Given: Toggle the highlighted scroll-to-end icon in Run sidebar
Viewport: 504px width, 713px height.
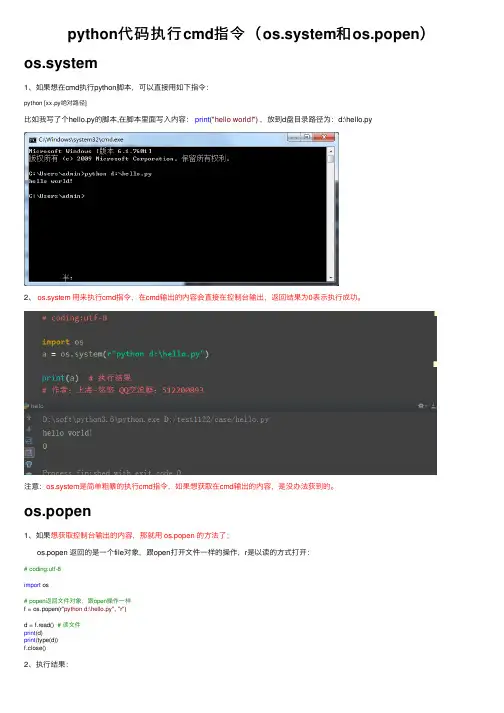Looking at the screenshot, I should click(x=29, y=452).
